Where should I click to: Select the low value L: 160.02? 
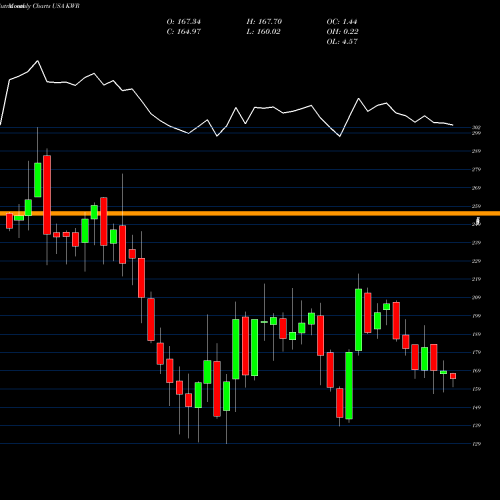click(264, 32)
